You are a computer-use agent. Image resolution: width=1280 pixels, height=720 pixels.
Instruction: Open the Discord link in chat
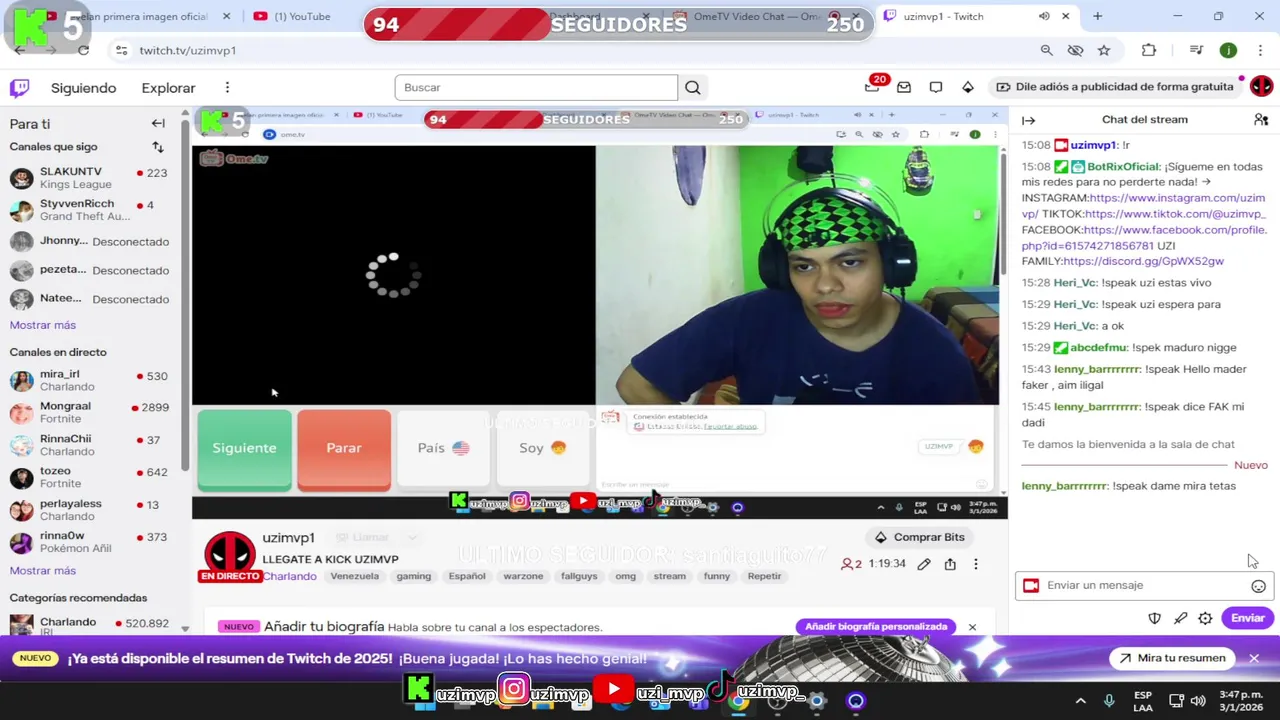1143,261
